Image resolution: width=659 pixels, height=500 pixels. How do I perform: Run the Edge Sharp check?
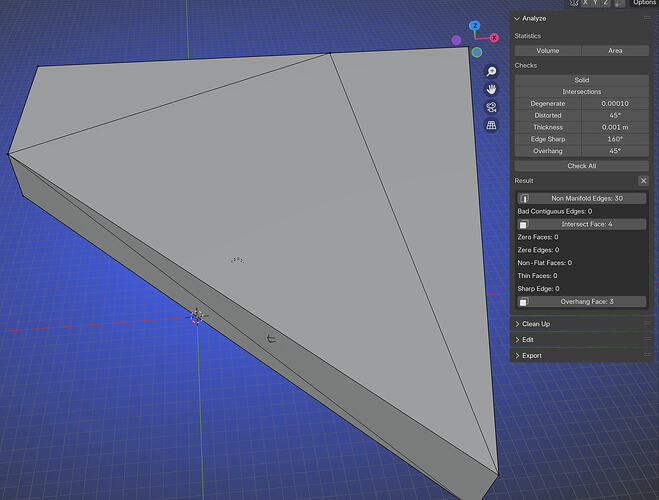point(548,139)
